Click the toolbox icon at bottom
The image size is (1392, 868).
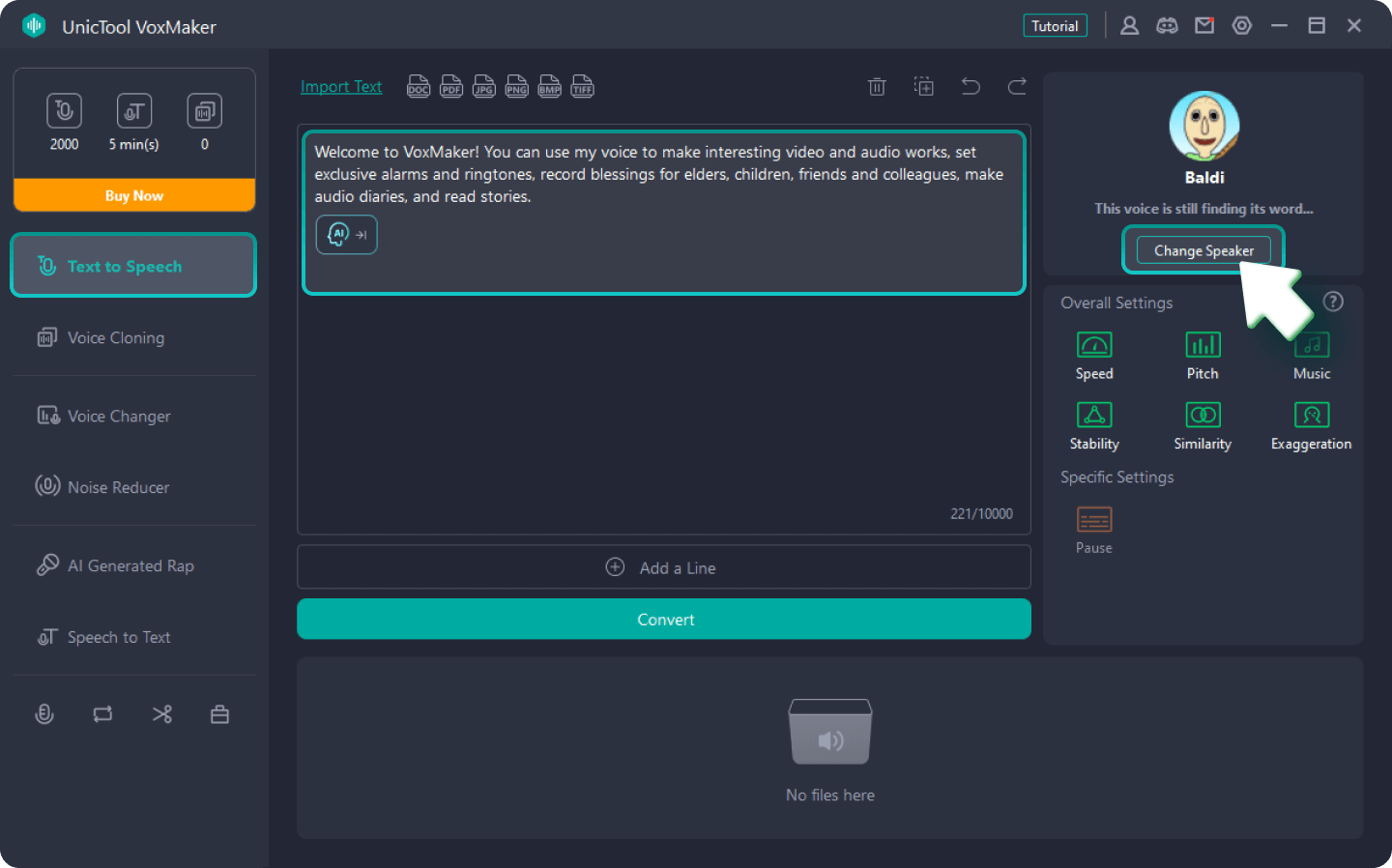point(219,714)
